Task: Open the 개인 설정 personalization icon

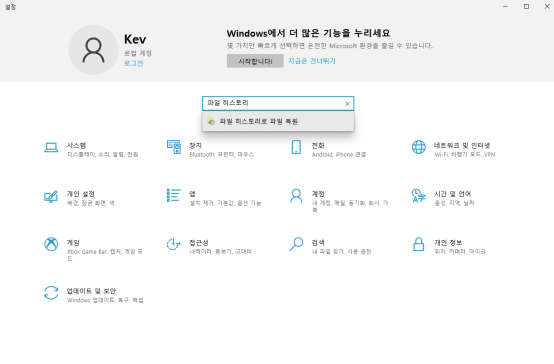Action: 51,196
